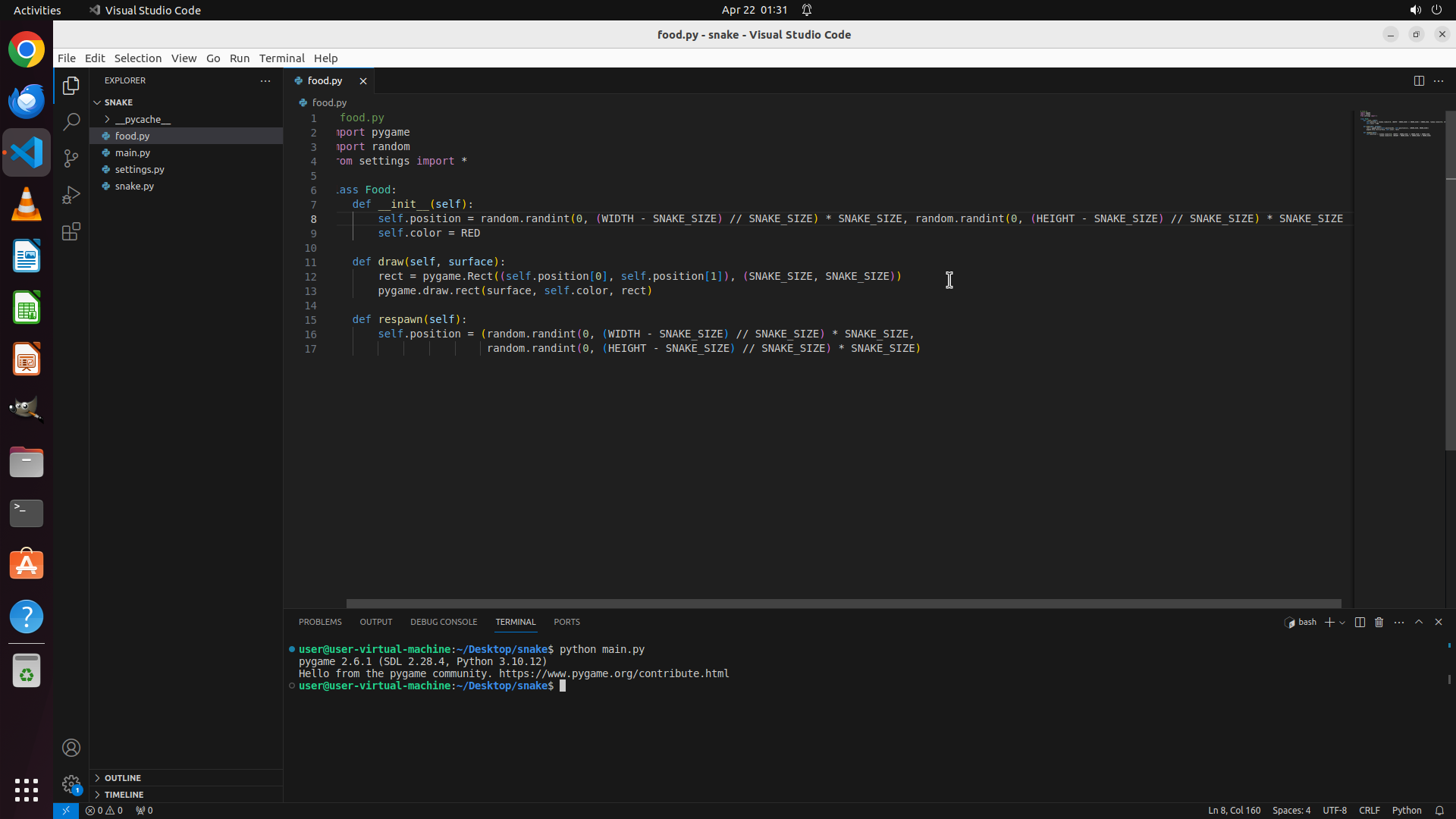Open the Terminal menu
This screenshot has width=1456, height=819.
pos(281,58)
